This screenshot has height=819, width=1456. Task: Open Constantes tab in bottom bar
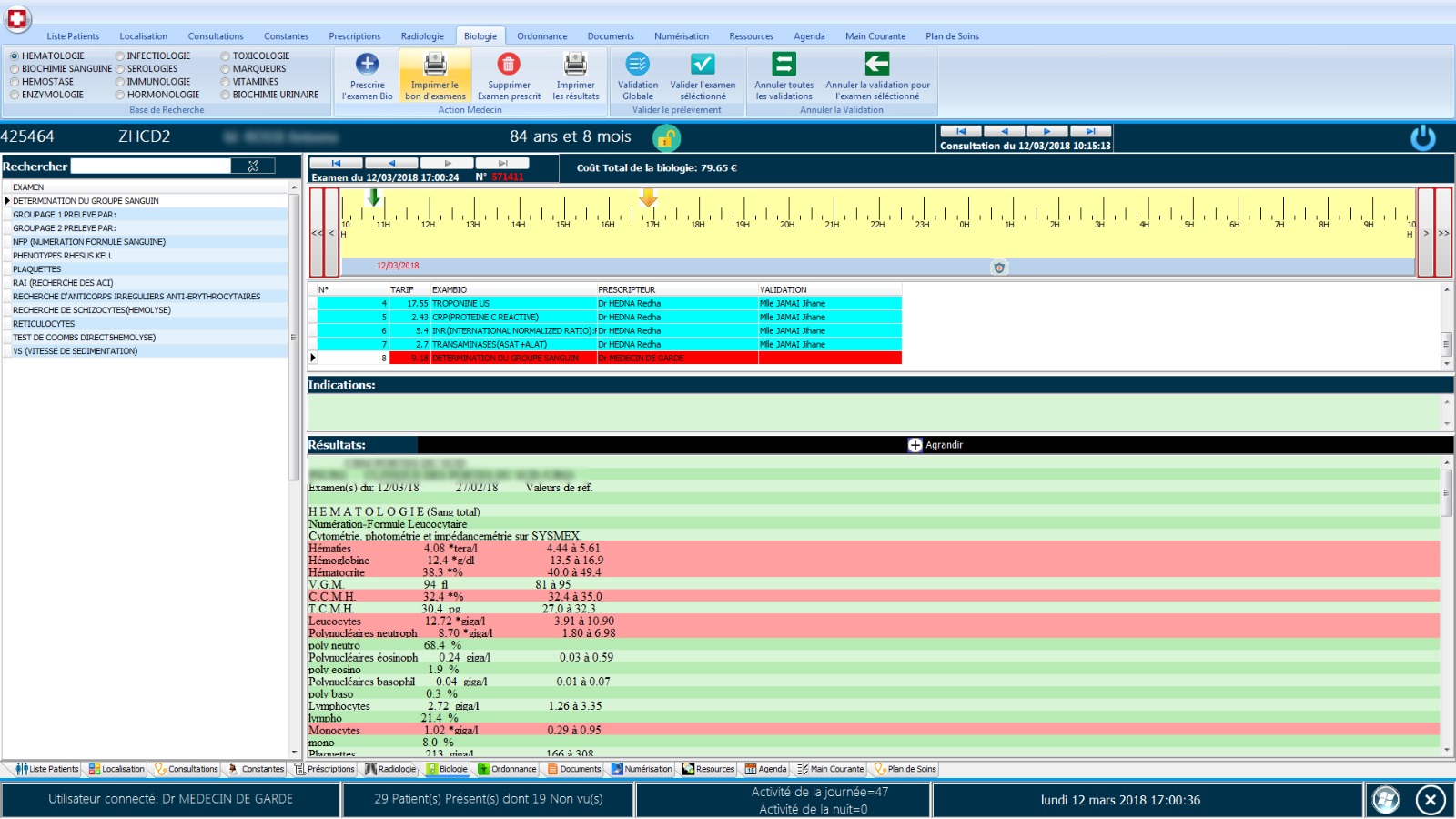pos(256,769)
